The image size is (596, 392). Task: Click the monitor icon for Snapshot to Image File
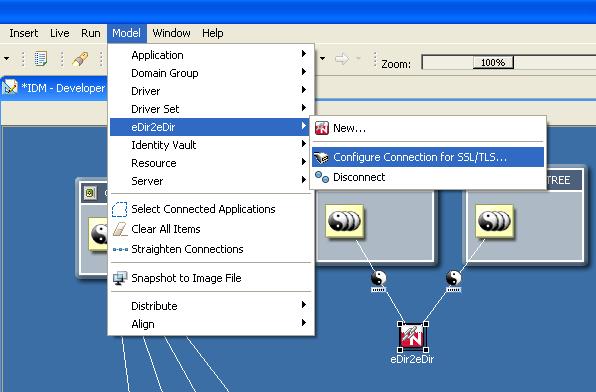click(120, 278)
